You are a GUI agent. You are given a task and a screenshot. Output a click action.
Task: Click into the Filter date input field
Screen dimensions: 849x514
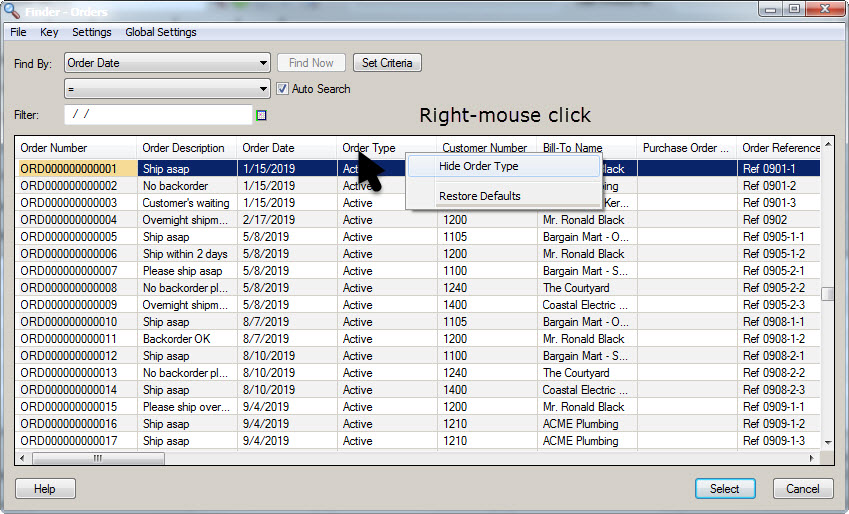[158, 114]
